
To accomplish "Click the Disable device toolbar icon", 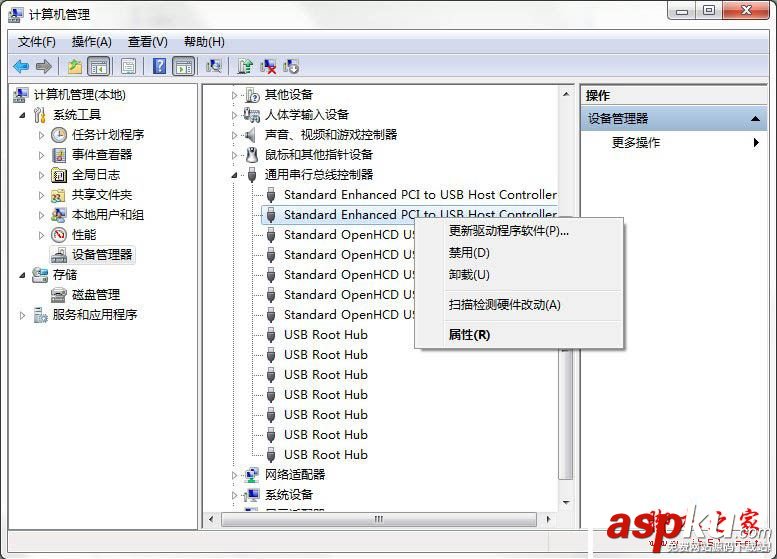I will (x=291, y=66).
